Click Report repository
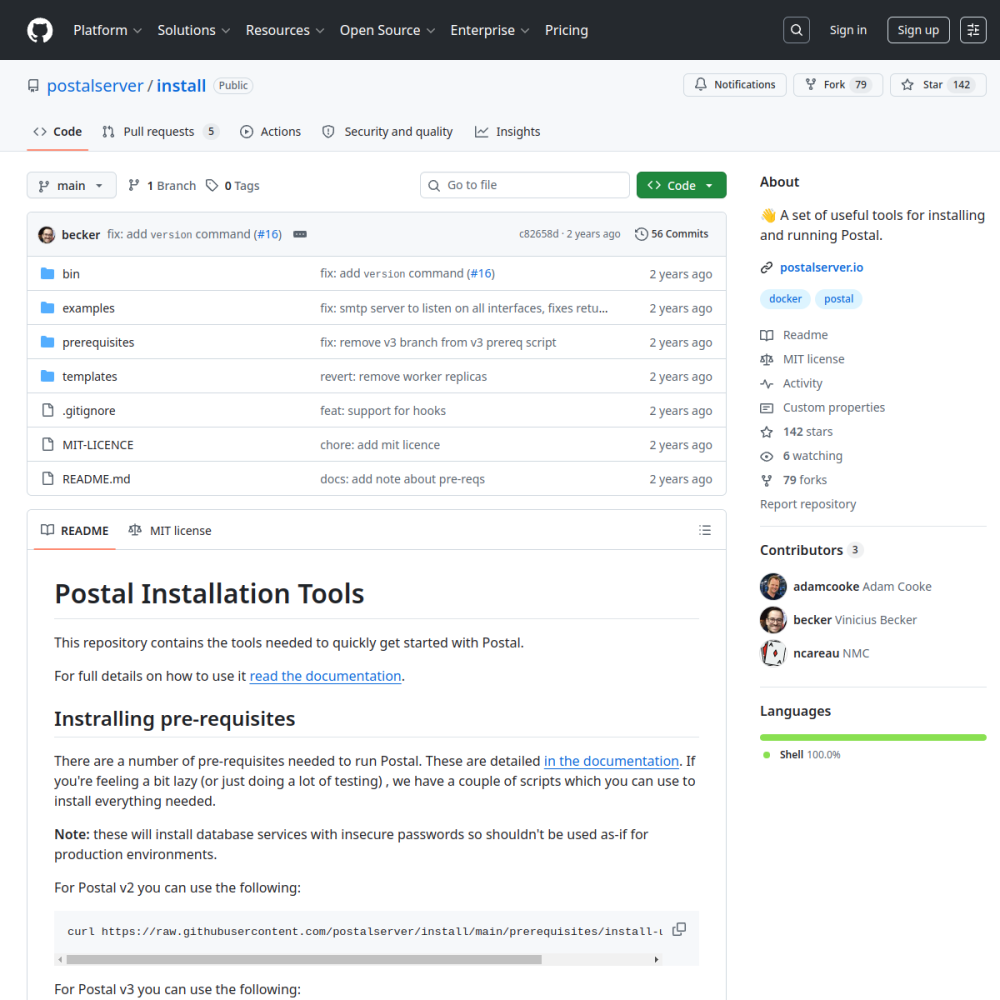This screenshot has width=1000, height=1000. click(x=807, y=504)
